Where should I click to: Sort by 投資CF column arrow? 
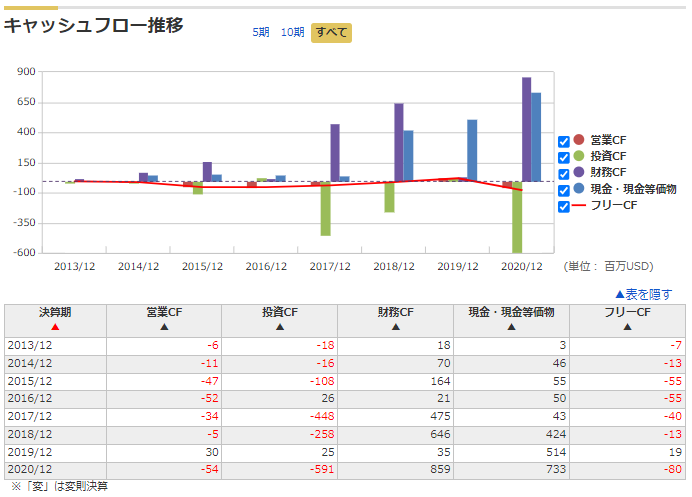click(x=280, y=327)
